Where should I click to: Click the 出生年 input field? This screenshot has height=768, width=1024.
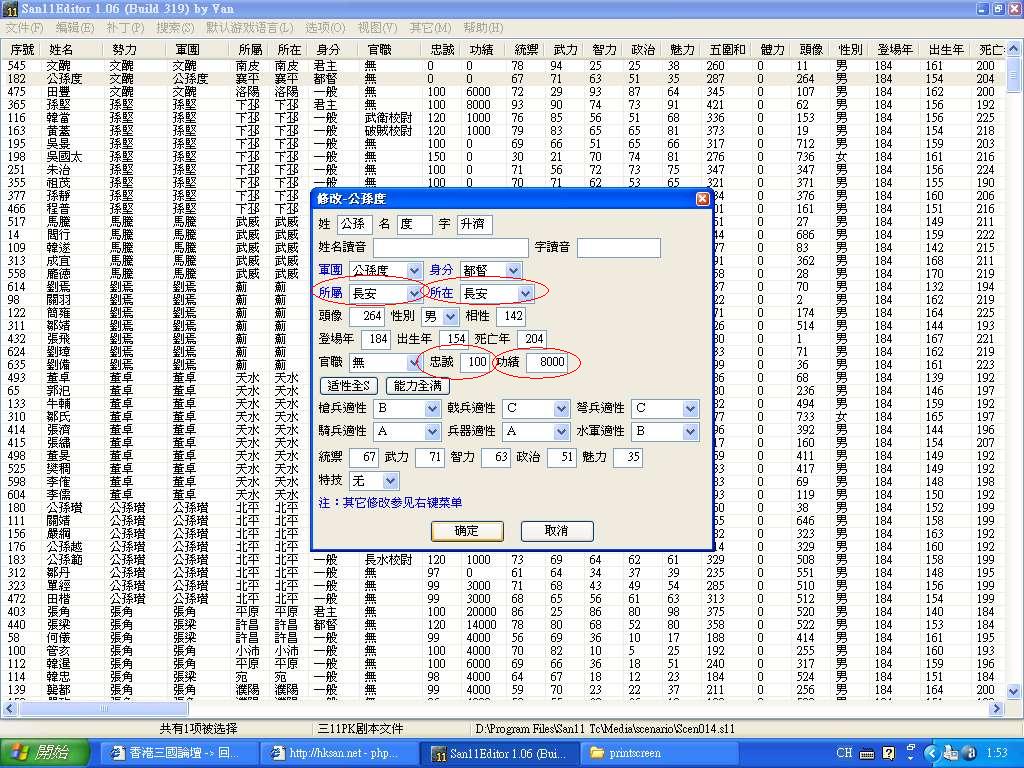click(454, 340)
